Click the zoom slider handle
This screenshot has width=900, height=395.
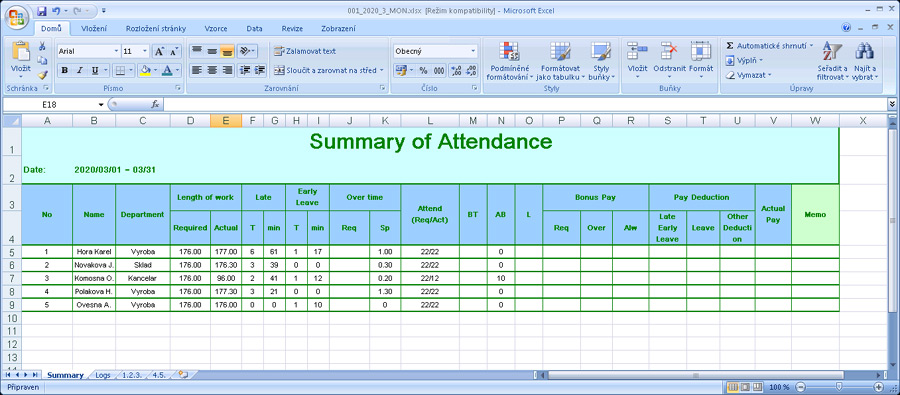pyautogui.click(x=839, y=387)
